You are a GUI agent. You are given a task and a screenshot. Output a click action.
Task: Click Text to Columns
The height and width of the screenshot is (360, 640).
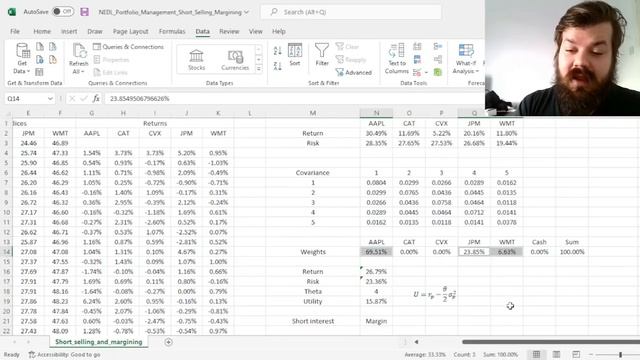[x=397, y=59]
